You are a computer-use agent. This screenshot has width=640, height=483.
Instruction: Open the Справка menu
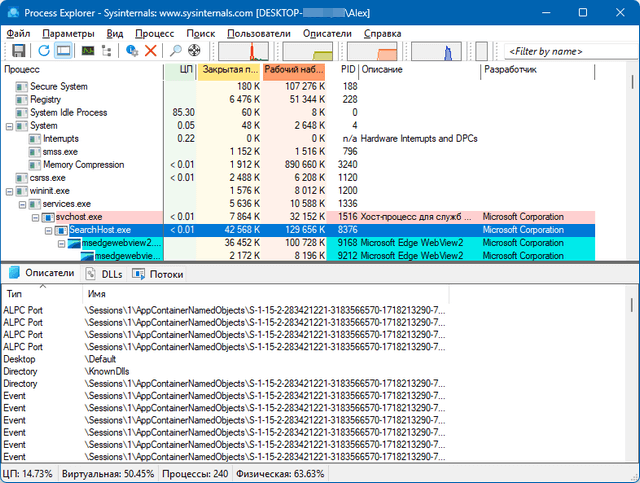coord(382,33)
